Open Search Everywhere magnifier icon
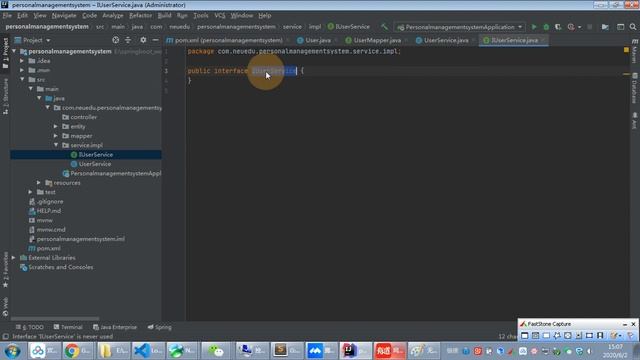Viewport: 640px width, 360px height. [x=633, y=27]
